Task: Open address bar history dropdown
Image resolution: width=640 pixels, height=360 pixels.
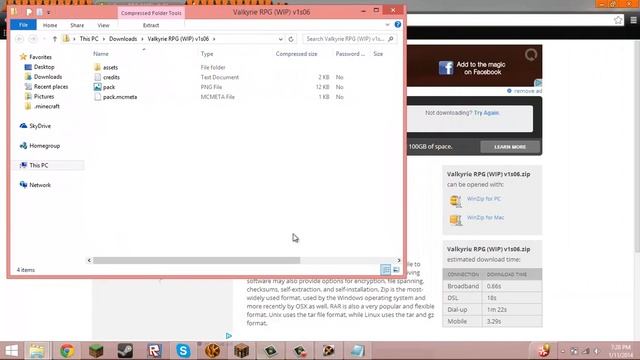Action: 280,39
